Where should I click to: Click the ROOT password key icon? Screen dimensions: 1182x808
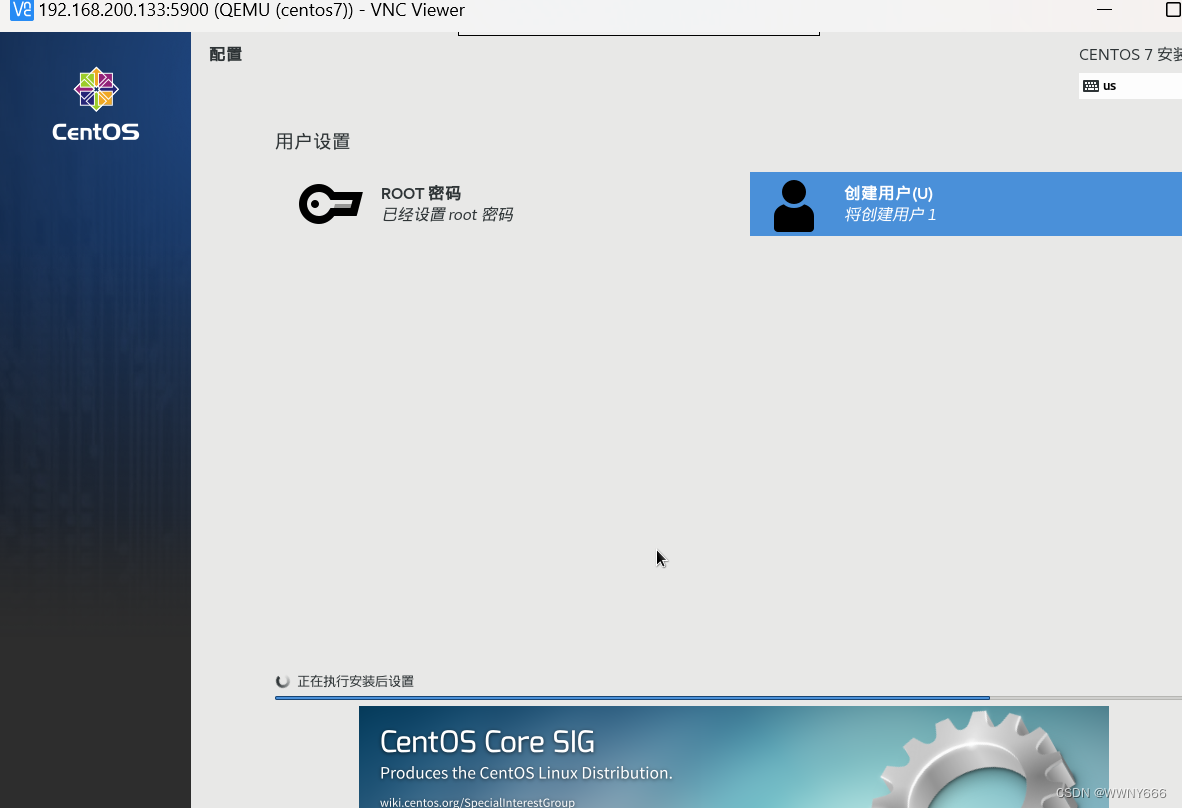(x=330, y=204)
